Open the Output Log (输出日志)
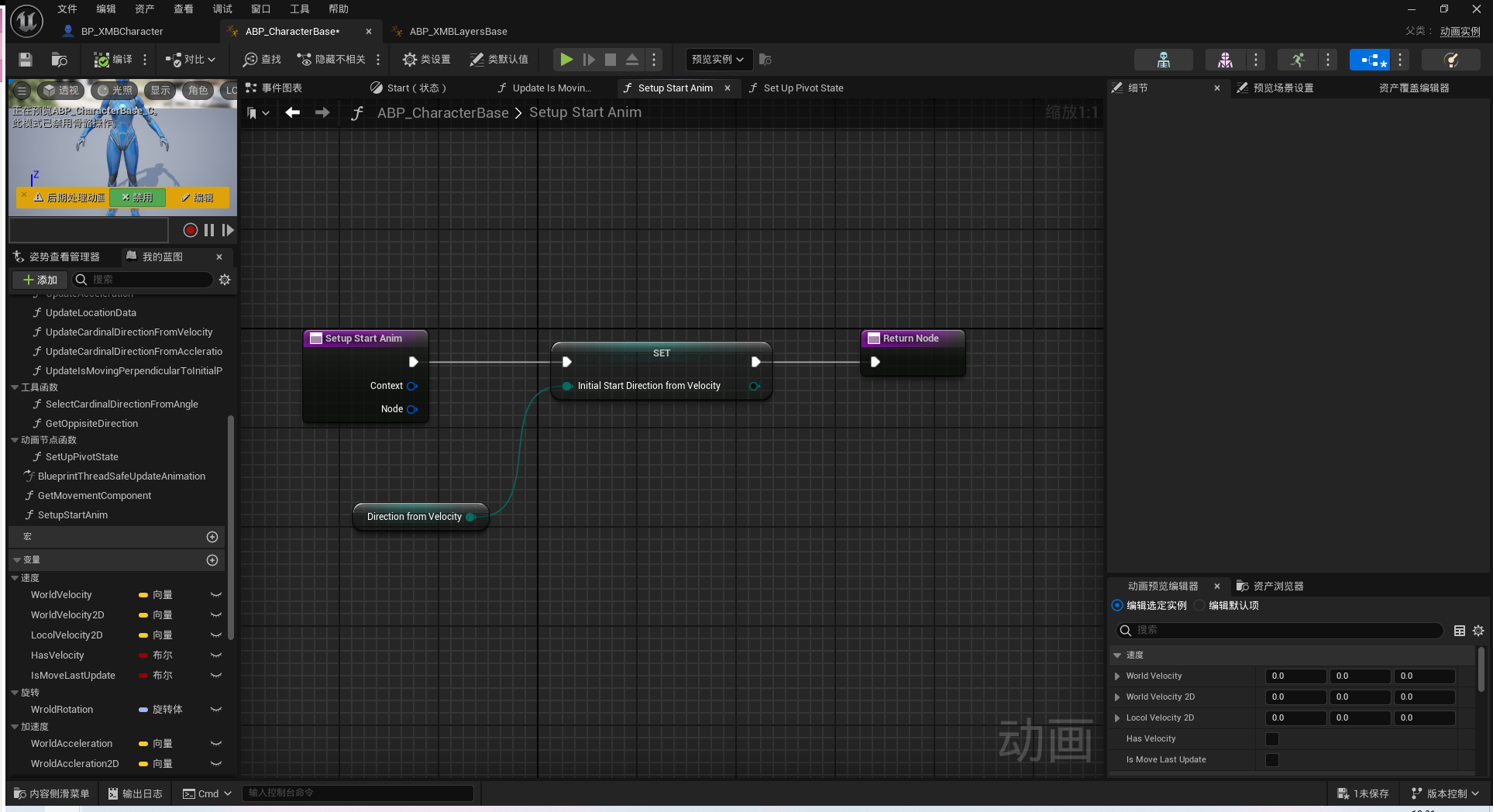Viewport: 1493px width, 812px height. click(x=136, y=793)
